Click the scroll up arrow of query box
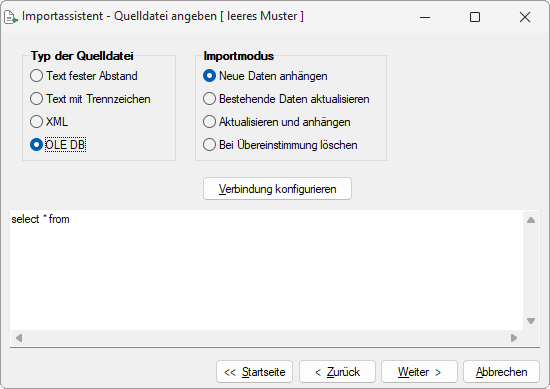Screen dimensions: 550x389 point(531,220)
